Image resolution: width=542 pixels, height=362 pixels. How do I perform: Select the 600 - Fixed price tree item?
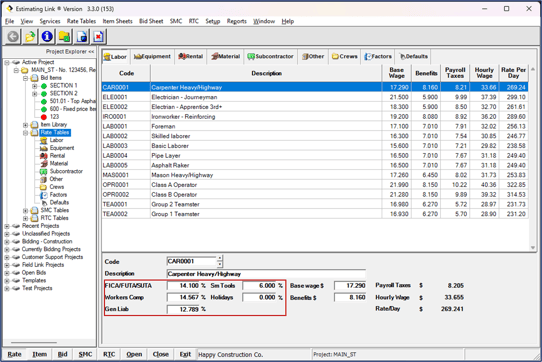pos(72,109)
